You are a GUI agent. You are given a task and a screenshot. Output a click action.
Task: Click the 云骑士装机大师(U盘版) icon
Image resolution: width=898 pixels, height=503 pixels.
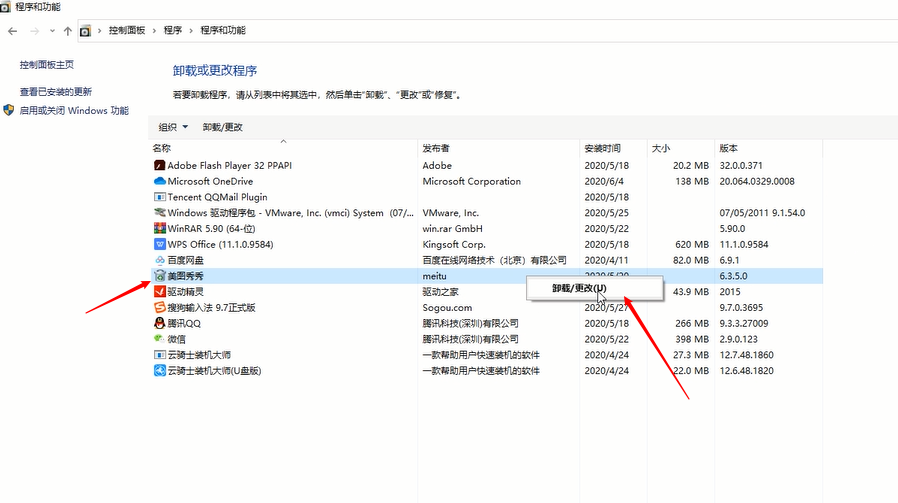pyautogui.click(x=160, y=371)
